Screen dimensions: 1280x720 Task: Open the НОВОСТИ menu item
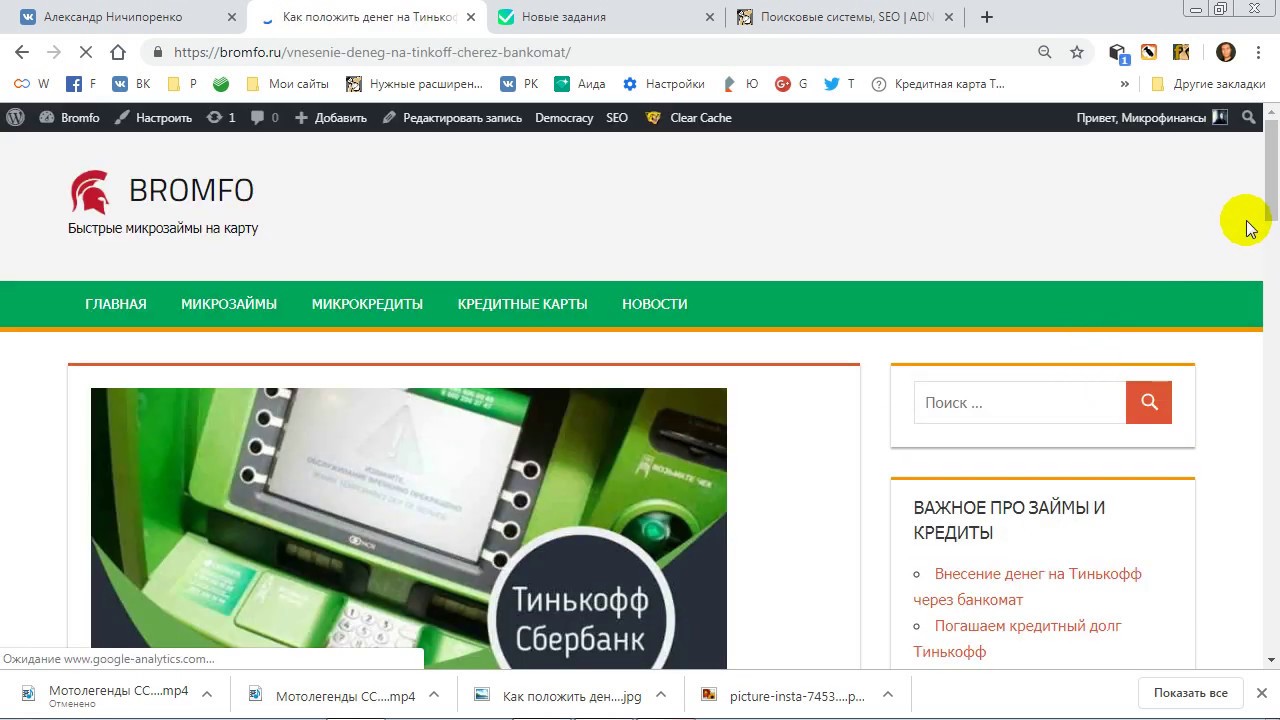coord(654,304)
